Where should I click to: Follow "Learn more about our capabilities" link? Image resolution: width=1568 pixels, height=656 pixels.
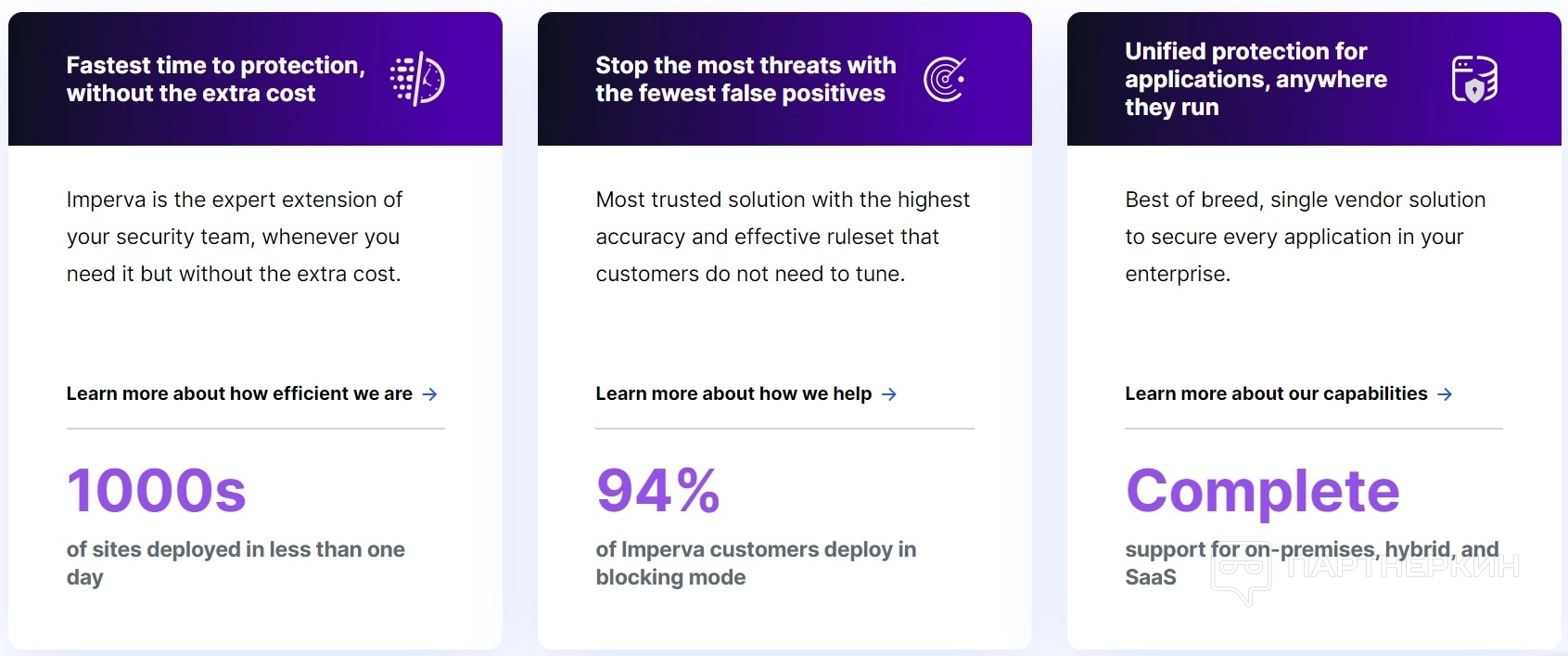(1276, 393)
